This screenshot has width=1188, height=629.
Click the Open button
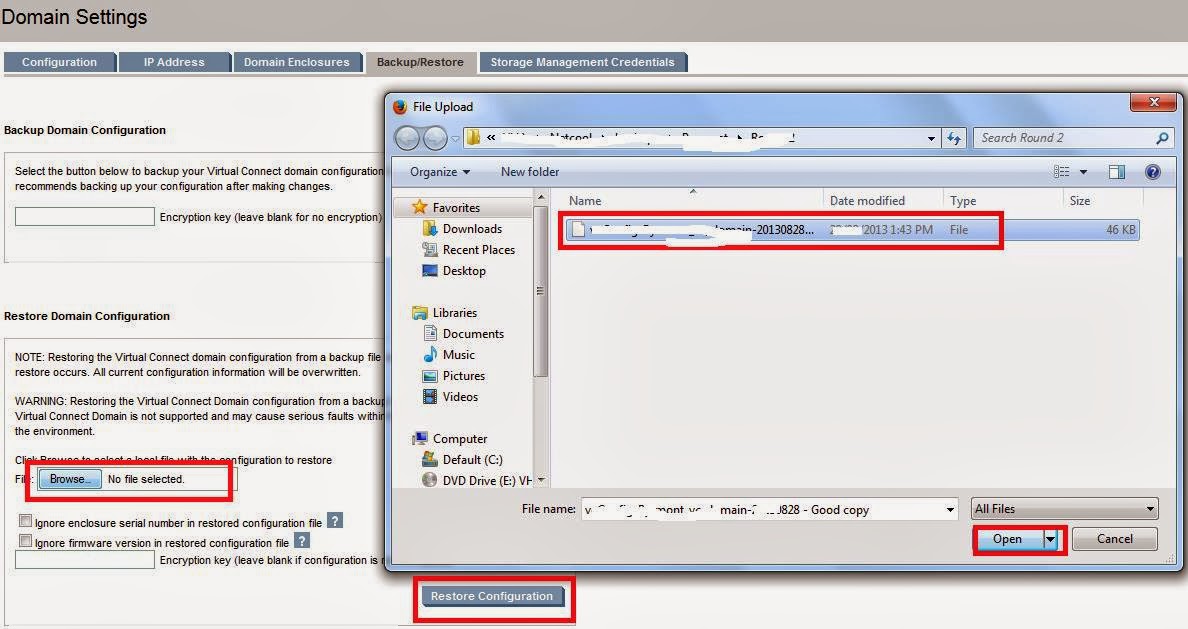pos(1008,539)
